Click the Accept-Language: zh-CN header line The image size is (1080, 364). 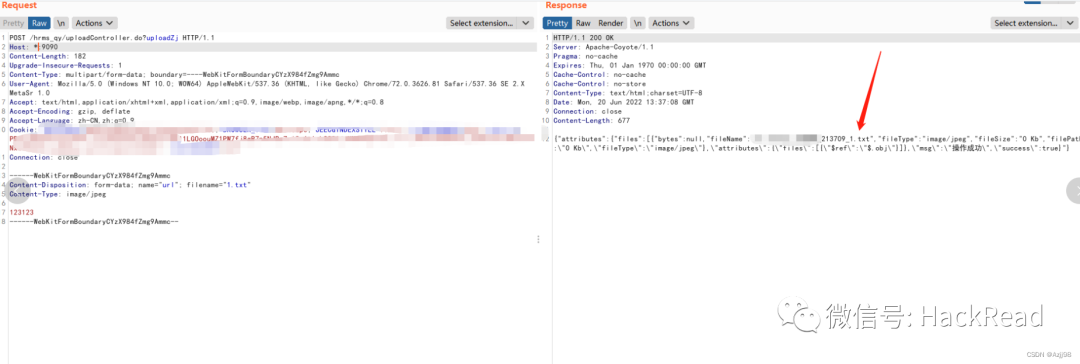(72, 120)
